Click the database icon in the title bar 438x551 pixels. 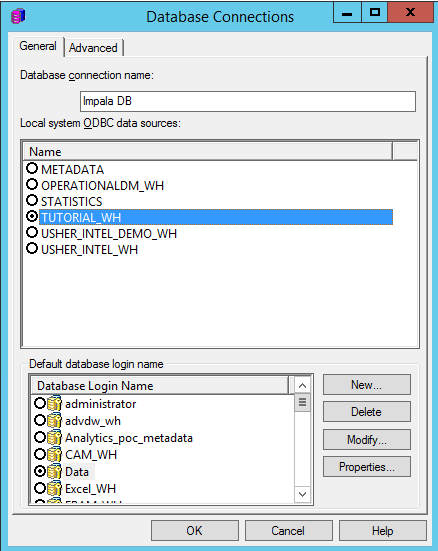click(x=18, y=16)
